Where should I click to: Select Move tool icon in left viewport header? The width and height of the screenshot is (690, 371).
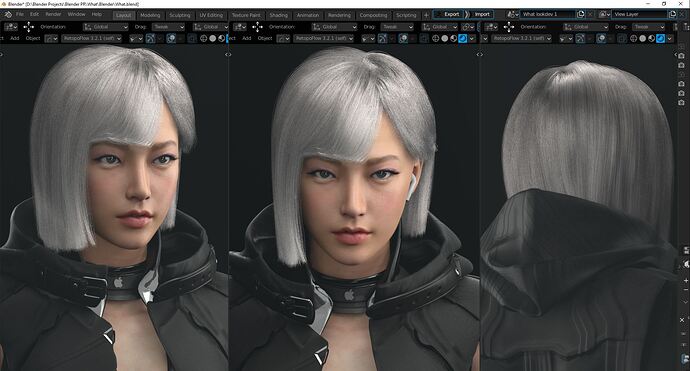[29, 27]
